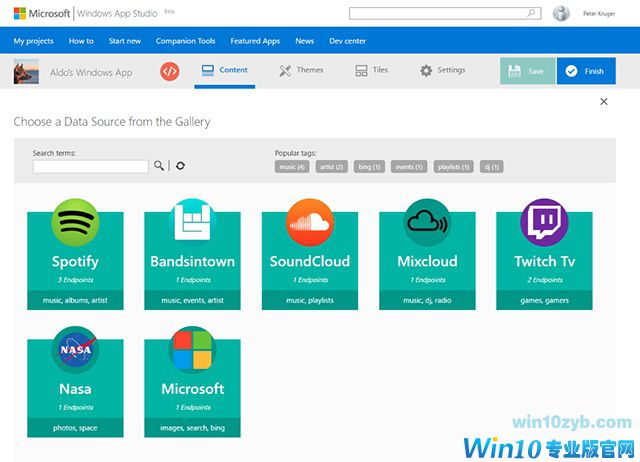Screen dimensions: 640x462
Task: Select the Twitch Tv purple icon
Action: [x=544, y=222]
